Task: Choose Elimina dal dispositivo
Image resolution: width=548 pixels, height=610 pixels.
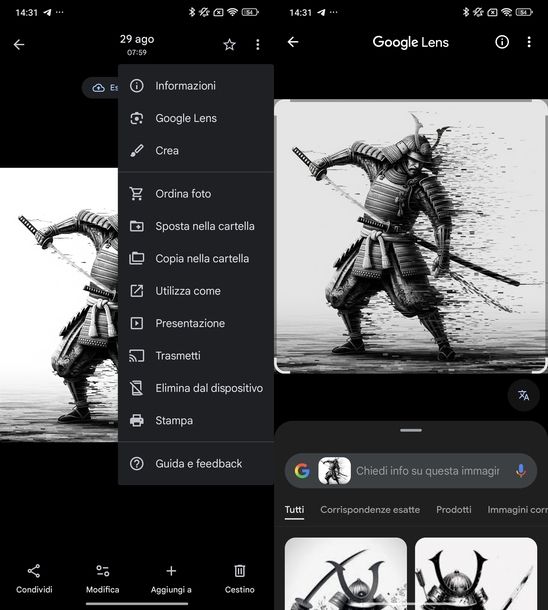Action: coord(196,388)
